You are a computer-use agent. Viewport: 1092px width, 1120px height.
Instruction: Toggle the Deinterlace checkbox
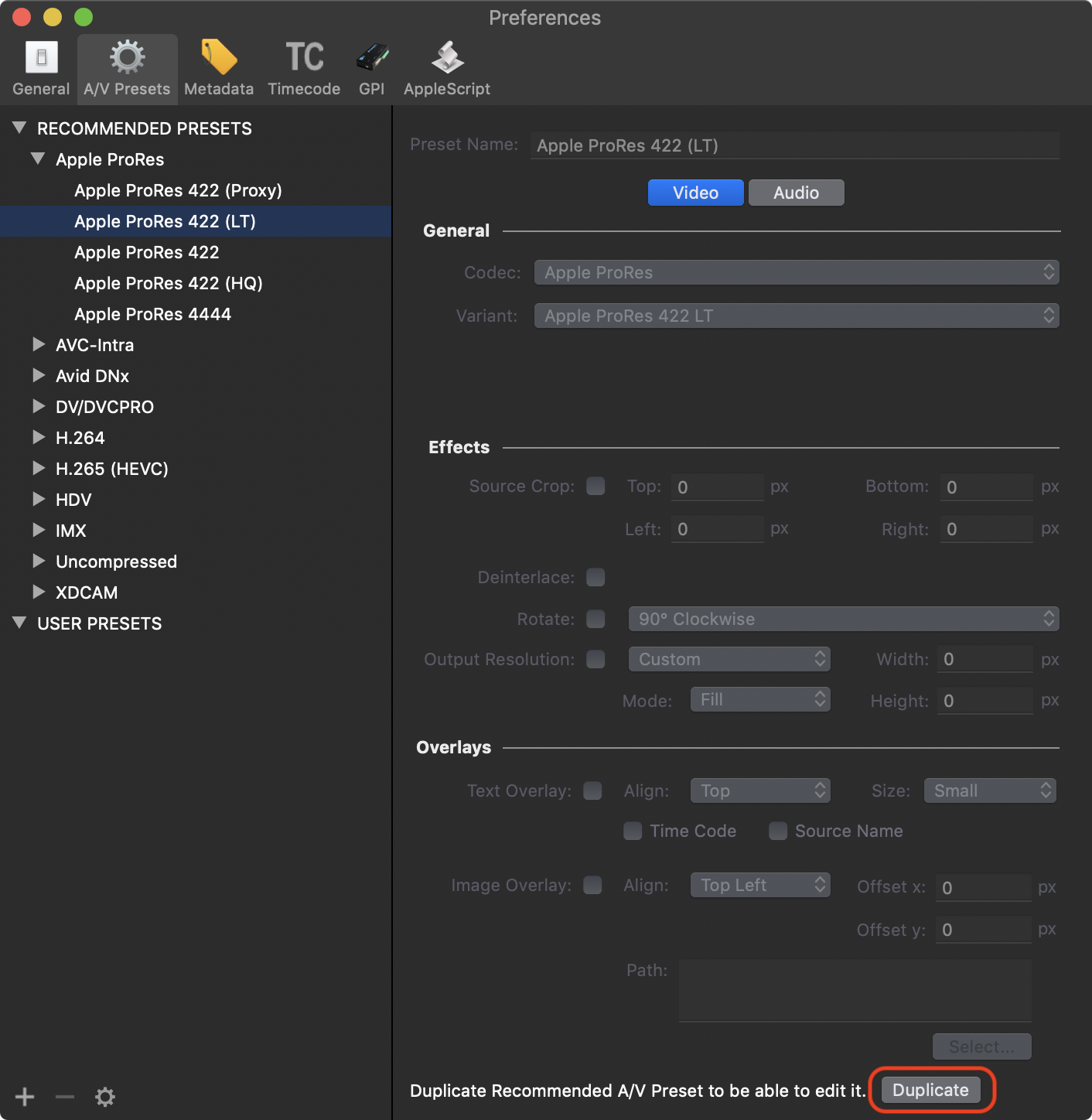click(595, 577)
